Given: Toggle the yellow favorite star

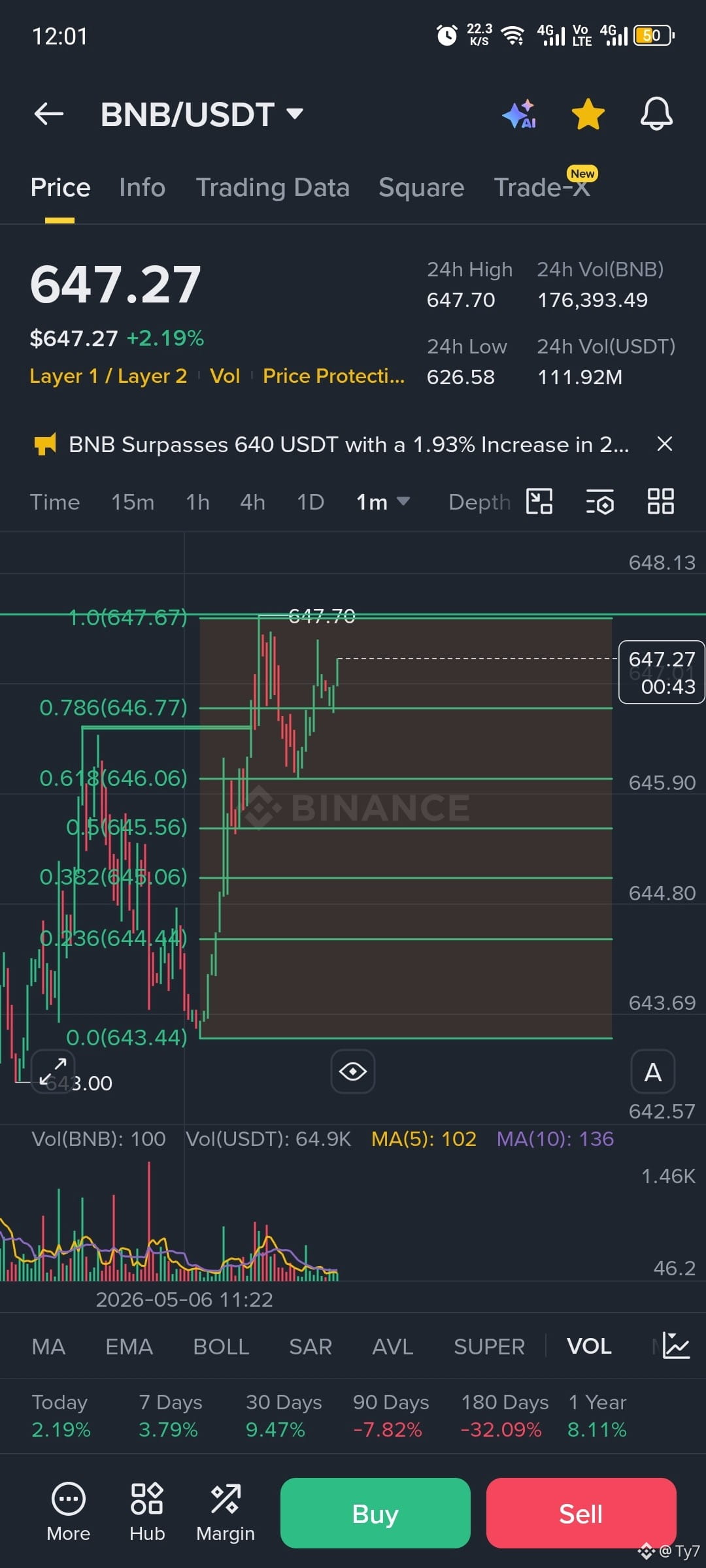Looking at the screenshot, I should [x=588, y=114].
